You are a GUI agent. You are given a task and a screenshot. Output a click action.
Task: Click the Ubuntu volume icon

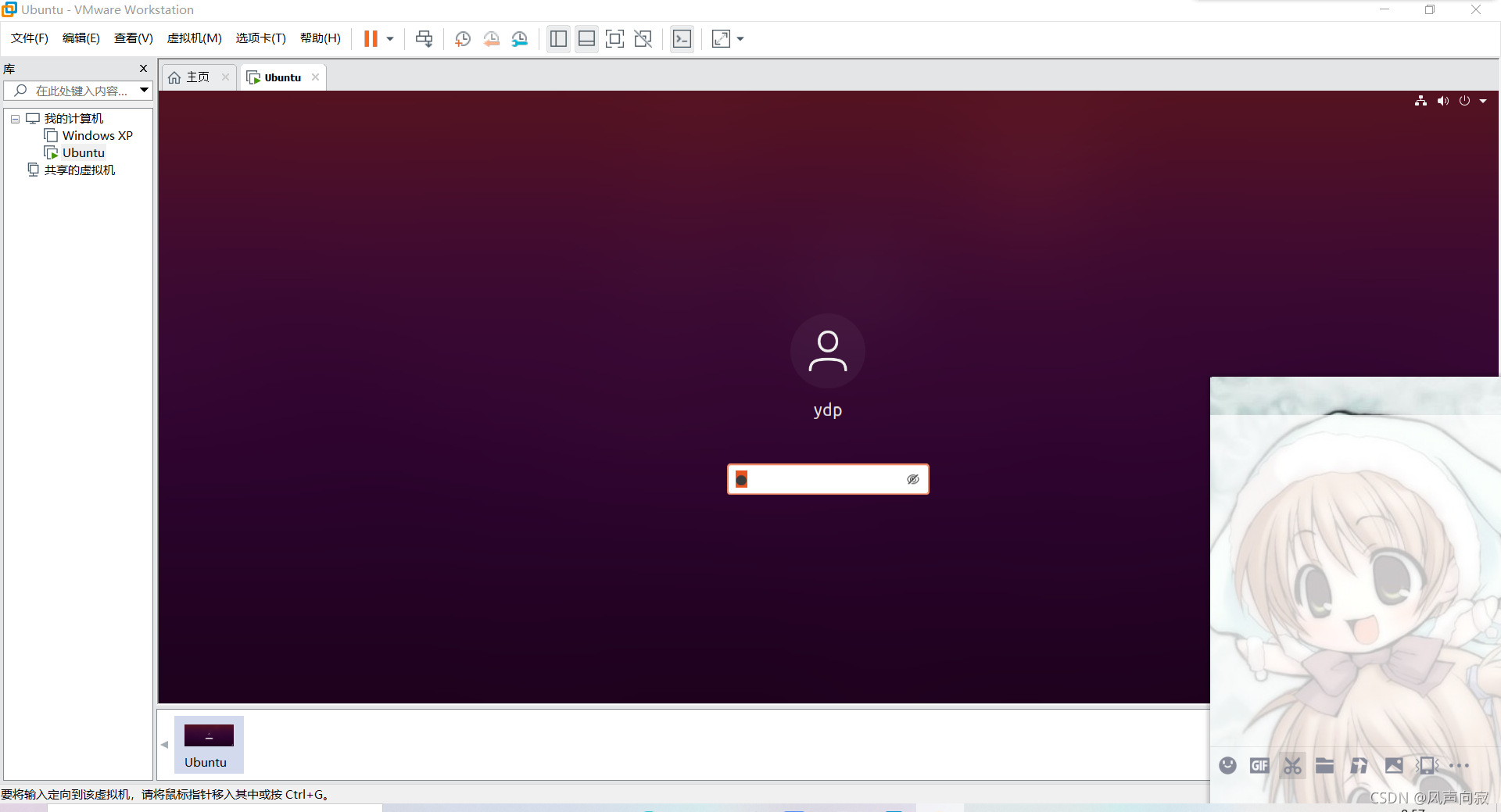pos(1442,101)
